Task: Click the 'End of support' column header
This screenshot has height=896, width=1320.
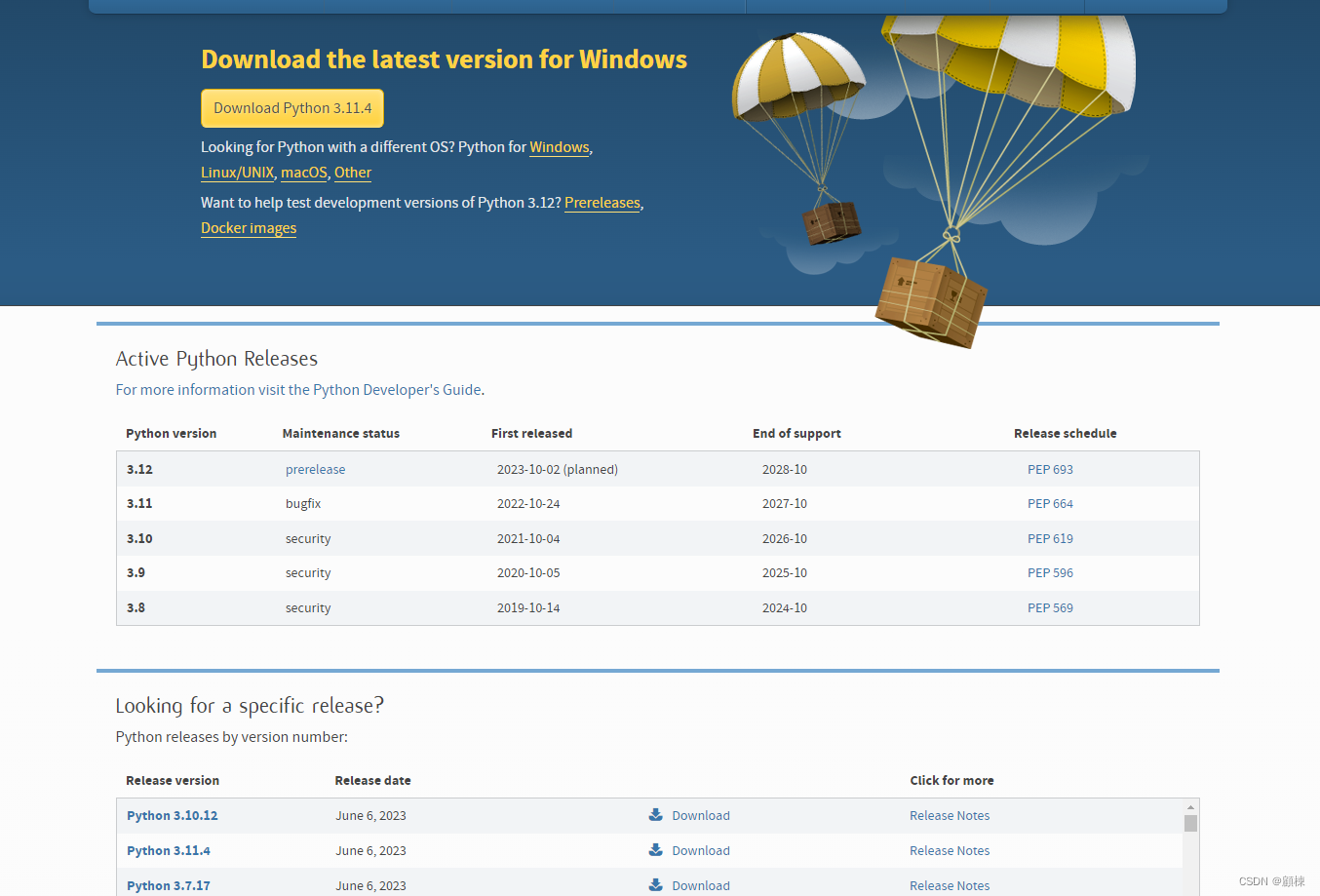Action: tap(796, 434)
